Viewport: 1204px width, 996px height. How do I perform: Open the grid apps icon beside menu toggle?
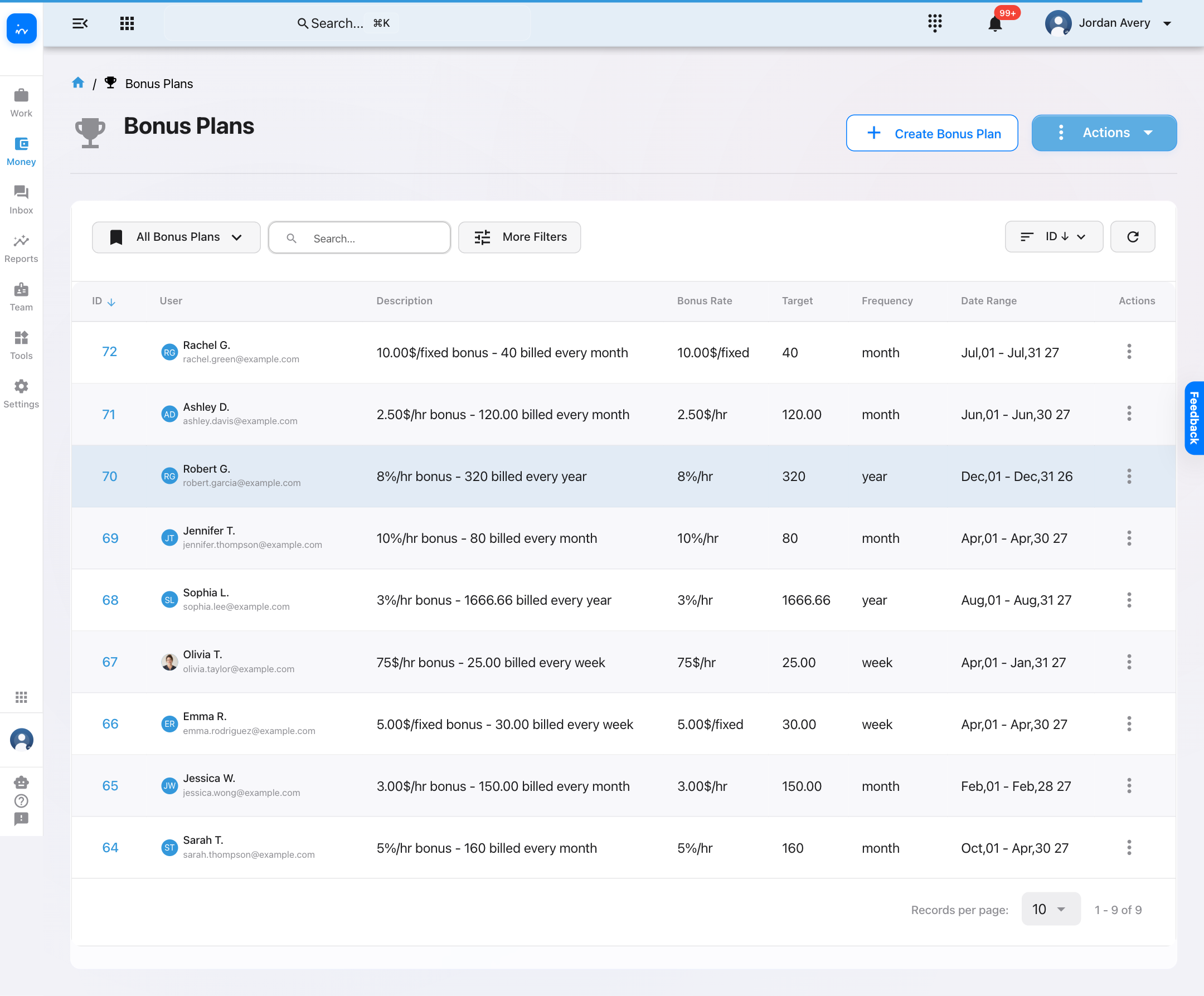[x=127, y=23]
